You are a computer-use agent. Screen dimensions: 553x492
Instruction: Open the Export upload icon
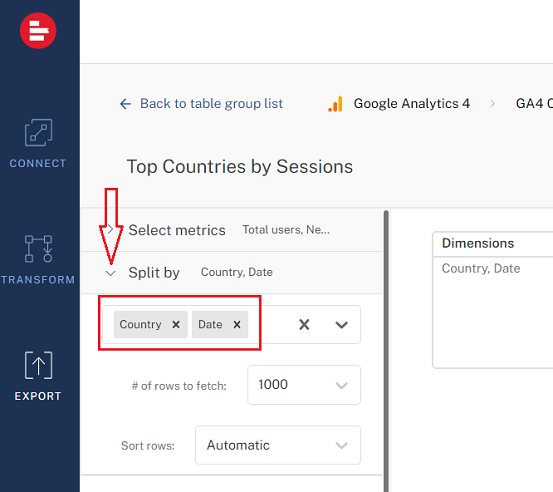point(38,365)
